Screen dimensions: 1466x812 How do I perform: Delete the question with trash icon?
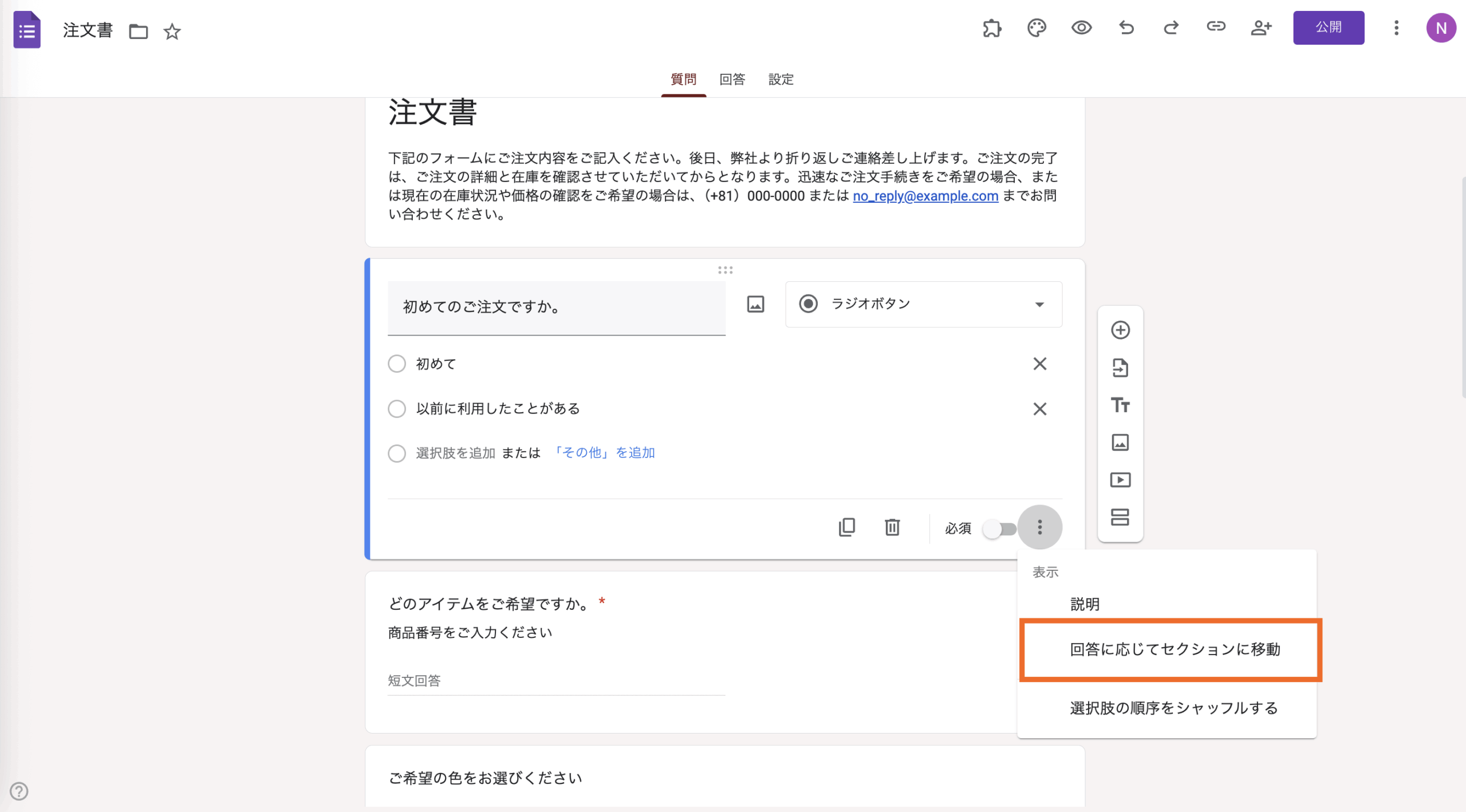pos(892,527)
